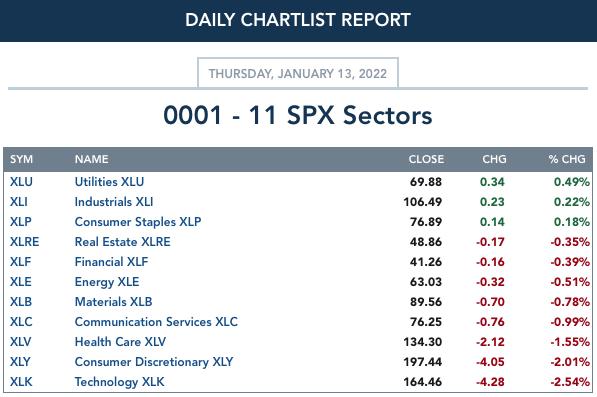597x397 pixels.
Task: Open Communication Services XLC link
Action: pyautogui.click(x=156, y=322)
